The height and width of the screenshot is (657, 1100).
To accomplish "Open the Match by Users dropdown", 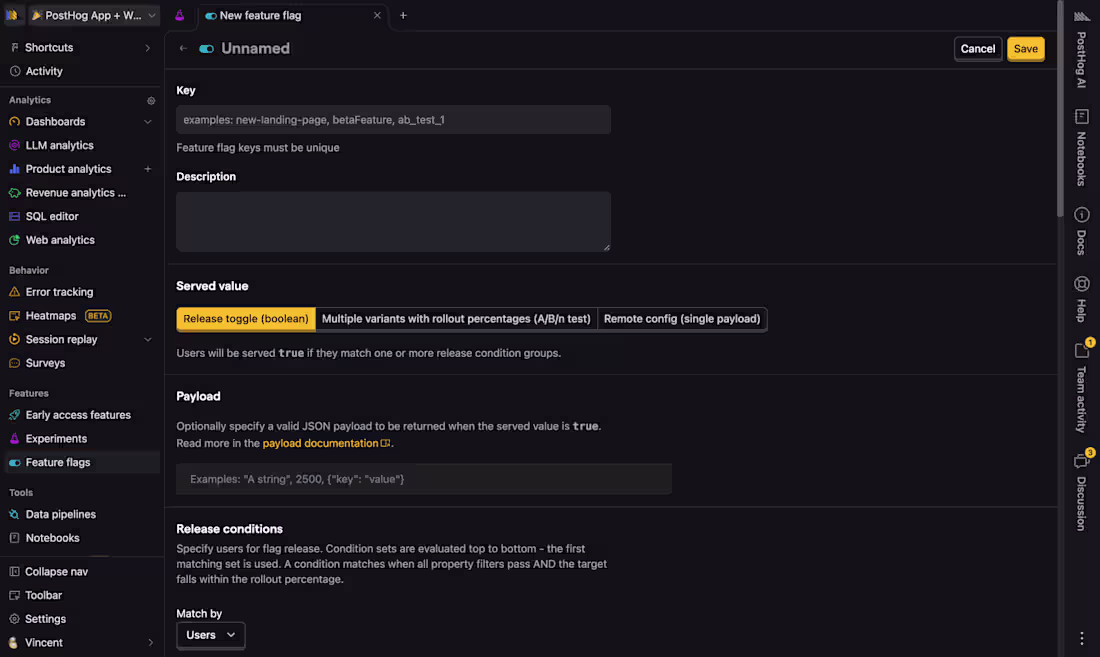I will (210, 635).
